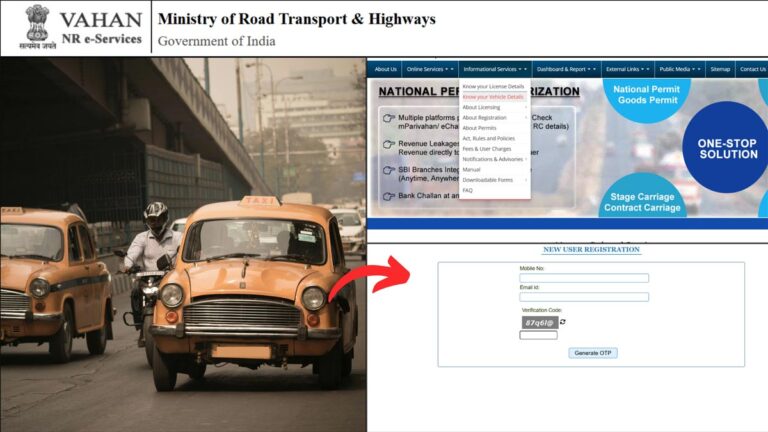Click the Verification Code: label
This screenshot has width=768, height=432.
click(x=542, y=310)
